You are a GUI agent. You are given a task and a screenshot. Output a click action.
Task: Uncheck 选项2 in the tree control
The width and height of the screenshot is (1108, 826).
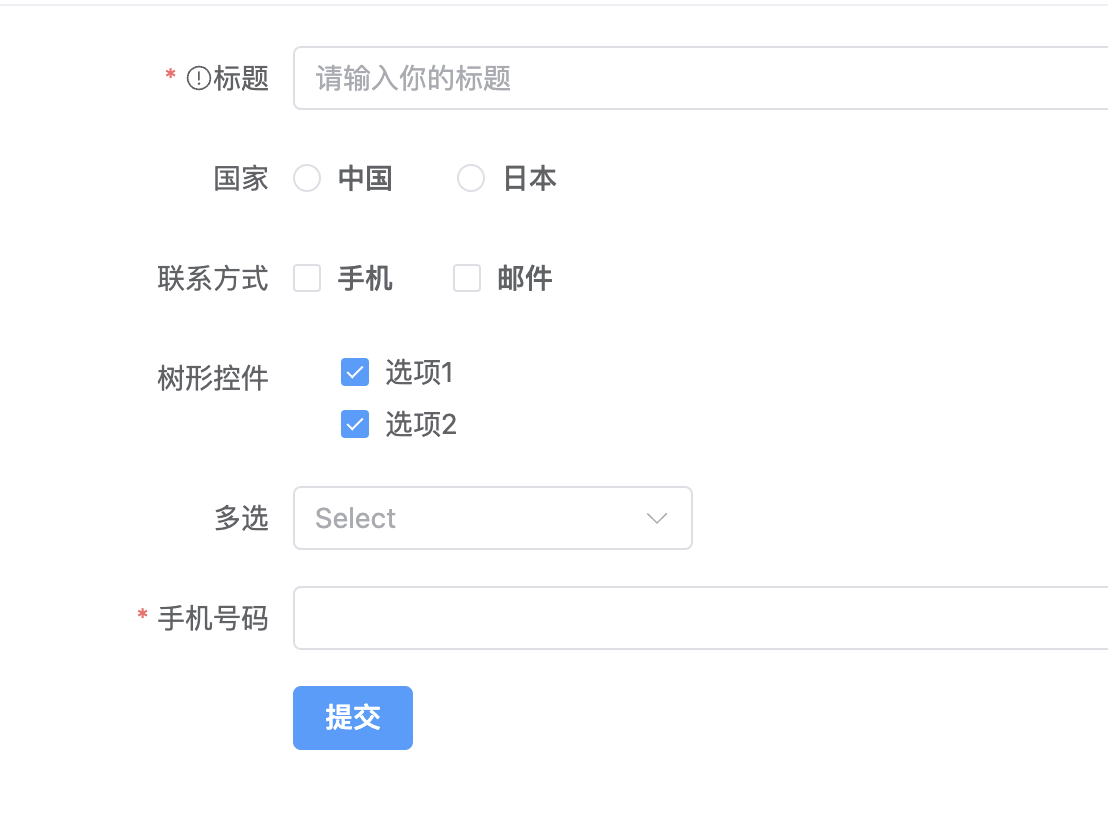click(x=355, y=424)
